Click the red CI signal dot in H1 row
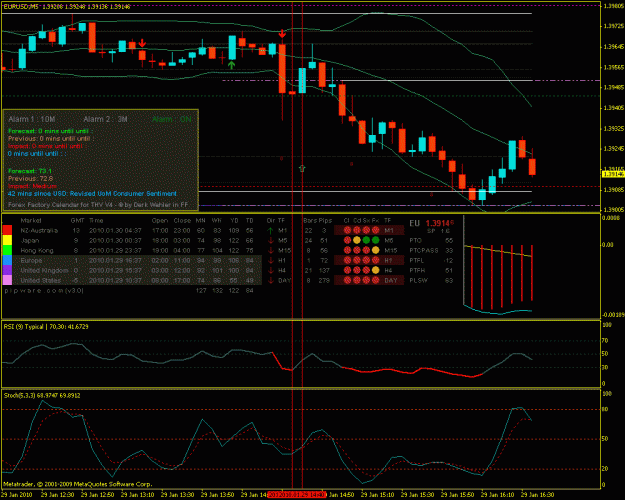625x500 pixels. pos(347,260)
